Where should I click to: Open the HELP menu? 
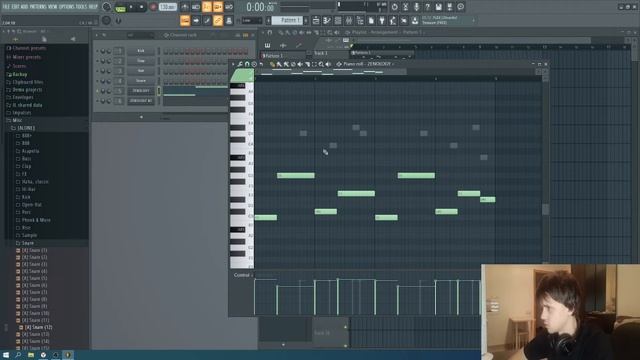point(93,7)
